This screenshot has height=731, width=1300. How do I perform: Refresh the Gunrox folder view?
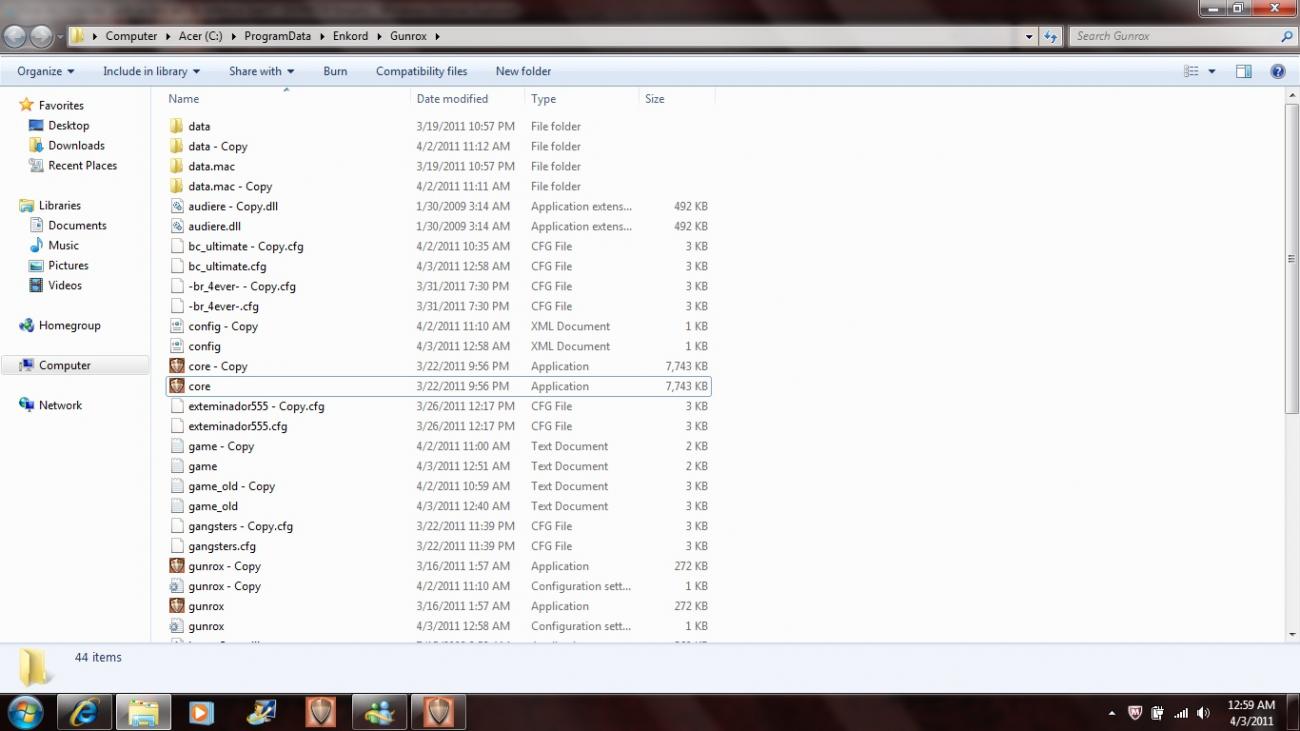pyautogui.click(x=1050, y=37)
